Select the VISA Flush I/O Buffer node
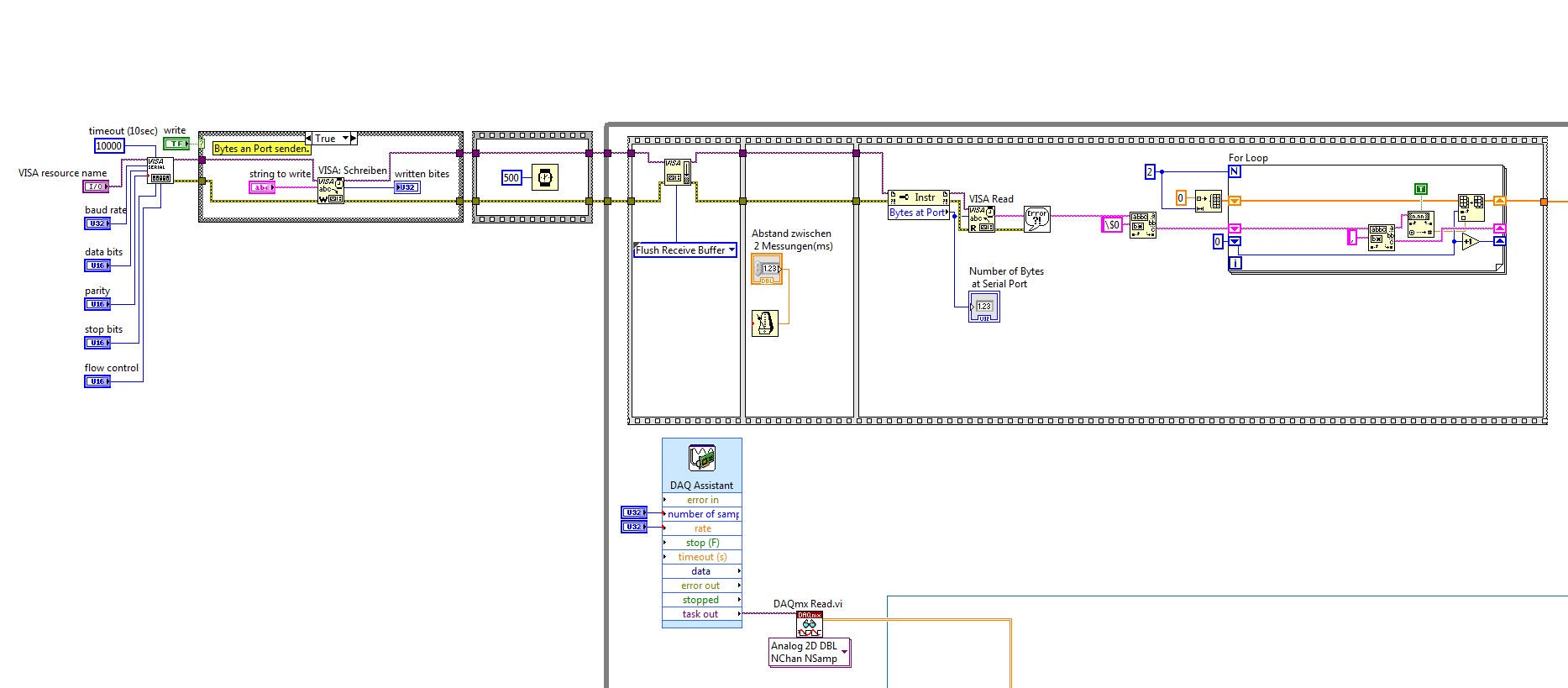The image size is (1568, 688). tap(678, 171)
